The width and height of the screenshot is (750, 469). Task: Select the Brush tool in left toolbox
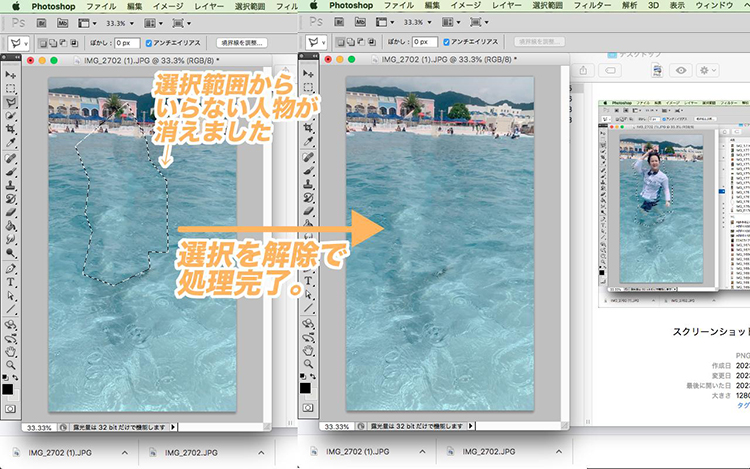11,172
